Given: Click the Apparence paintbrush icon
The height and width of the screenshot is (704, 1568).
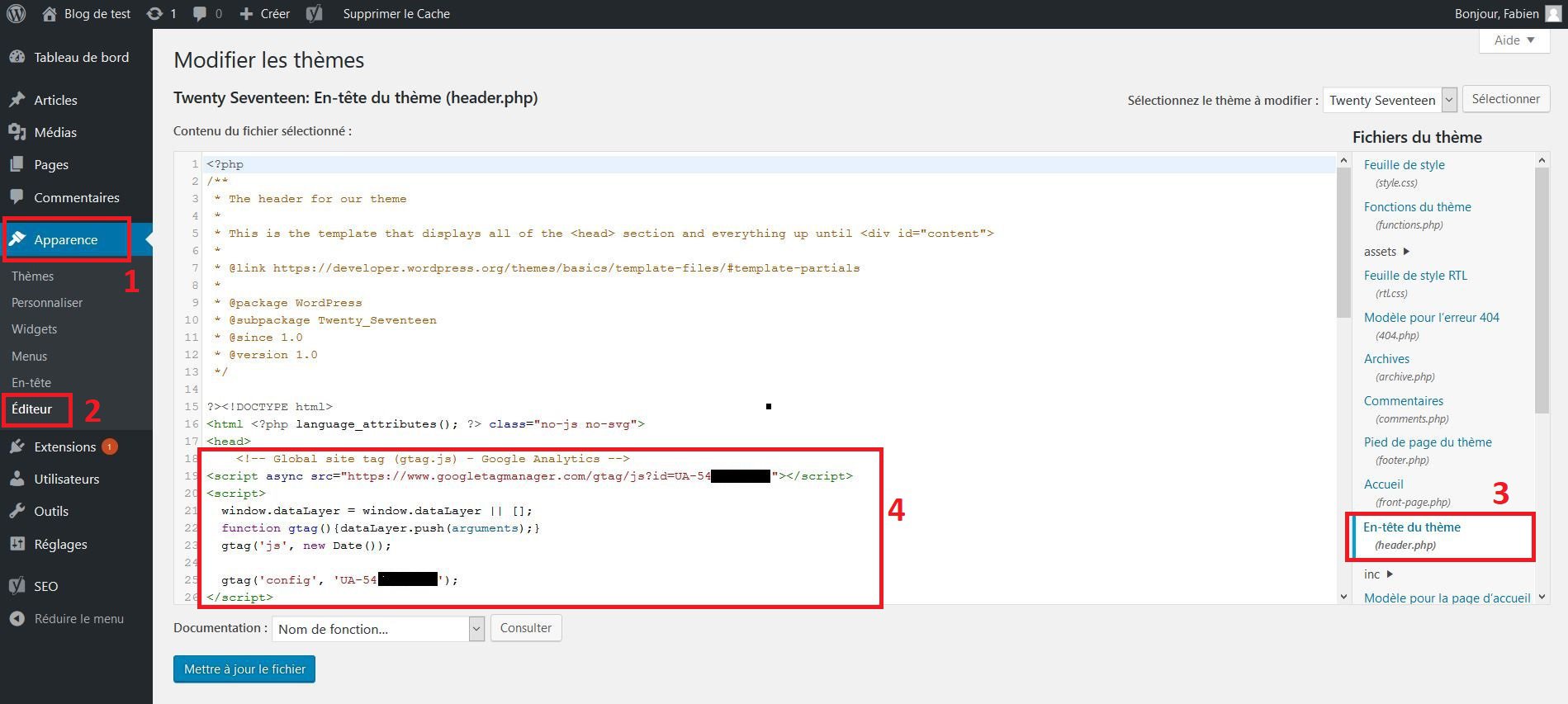Looking at the screenshot, I should click(x=17, y=239).
